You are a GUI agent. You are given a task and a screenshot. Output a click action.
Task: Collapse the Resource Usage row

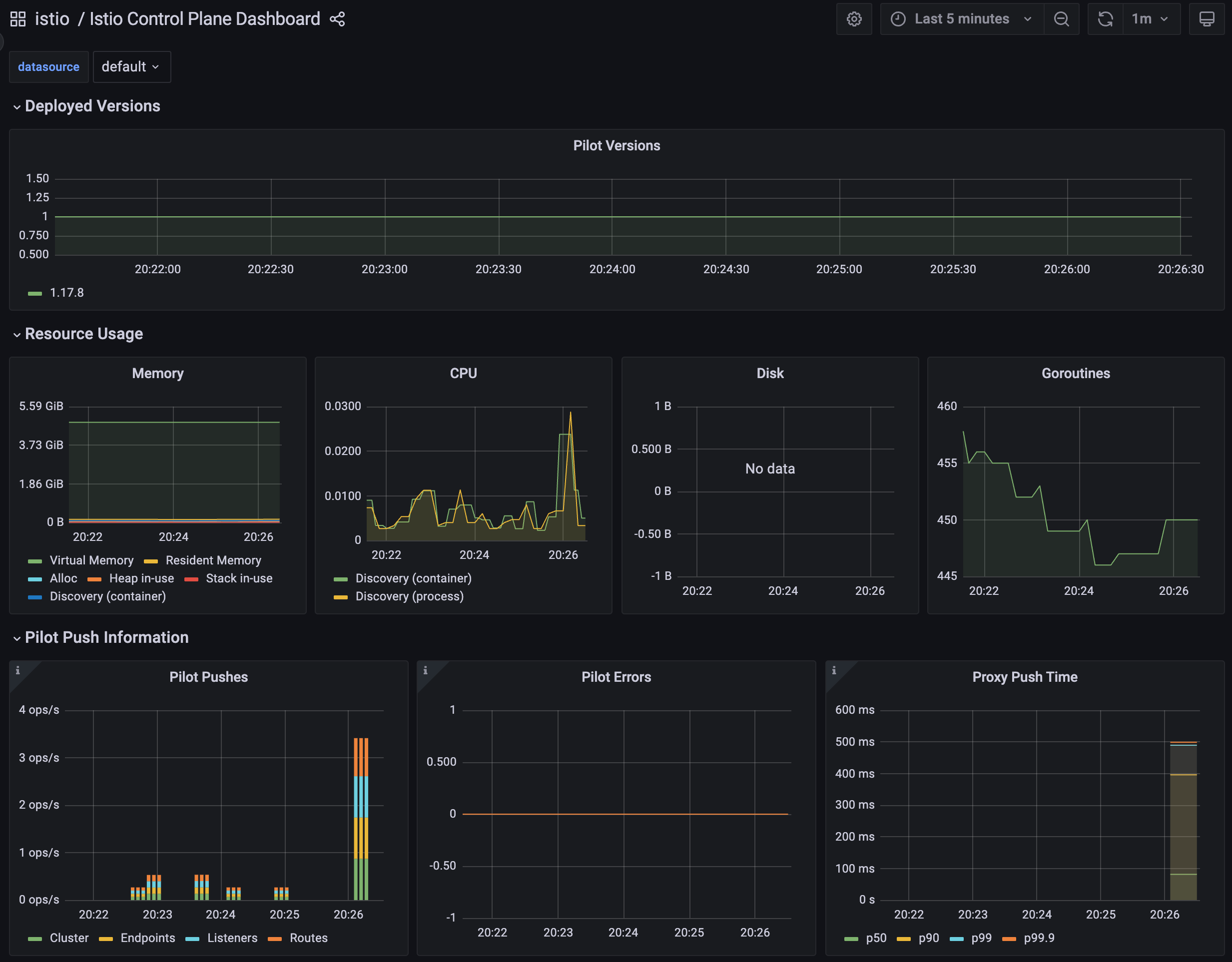(83, 334)
